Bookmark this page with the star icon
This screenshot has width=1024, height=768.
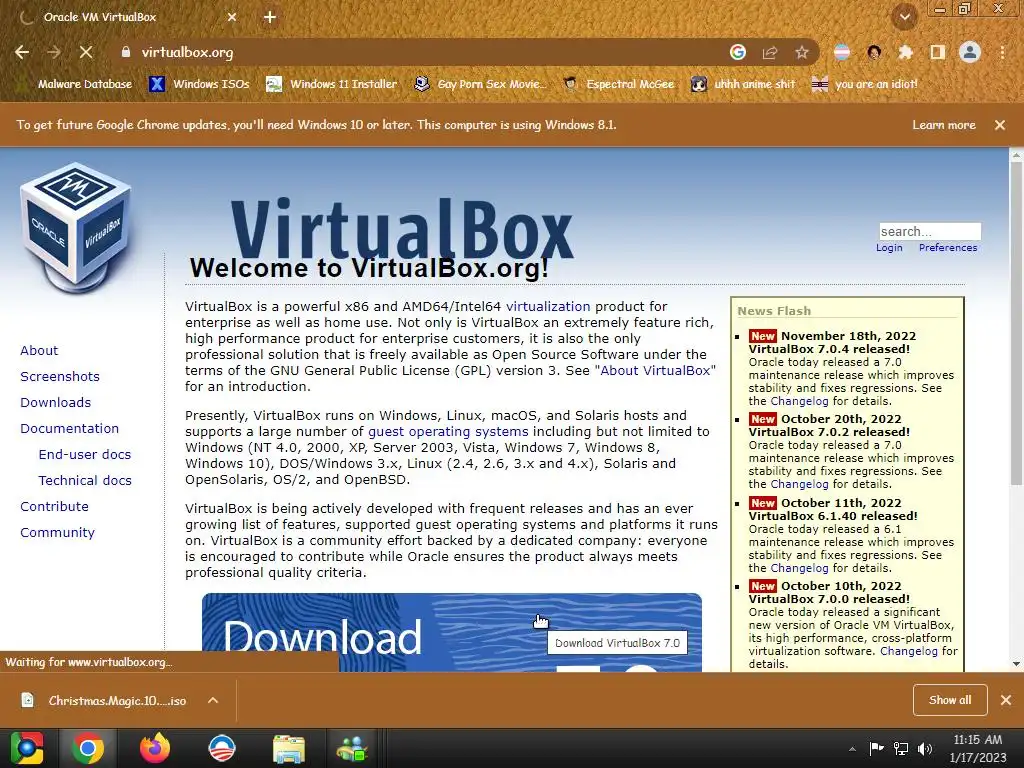(802, 52)
